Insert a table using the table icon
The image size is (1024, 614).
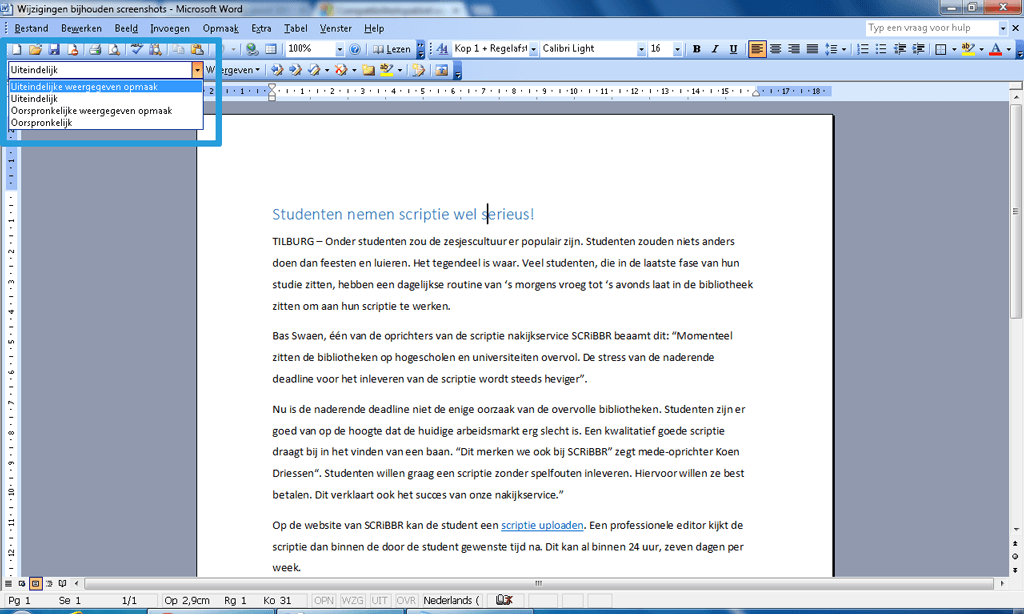pos(270,49)
